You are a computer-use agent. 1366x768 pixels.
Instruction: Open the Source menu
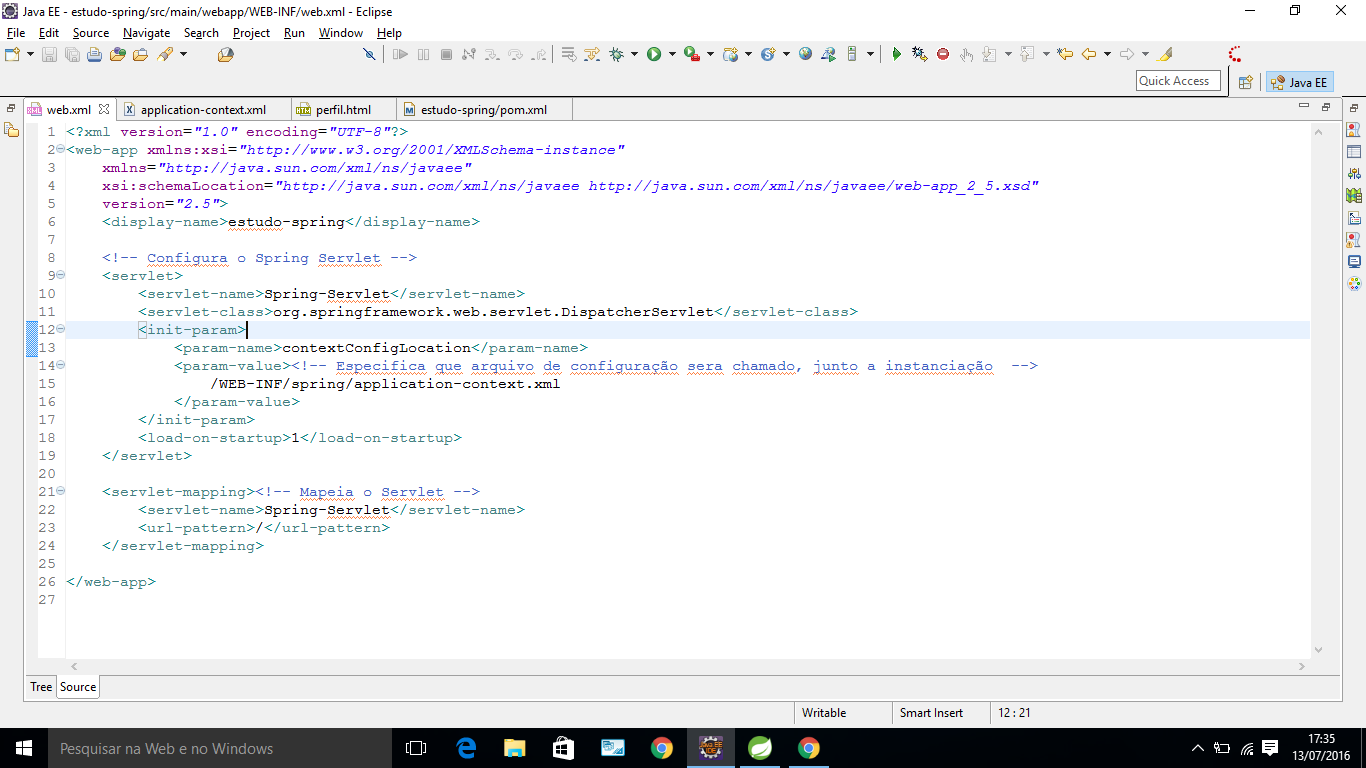tap(90, 33)
